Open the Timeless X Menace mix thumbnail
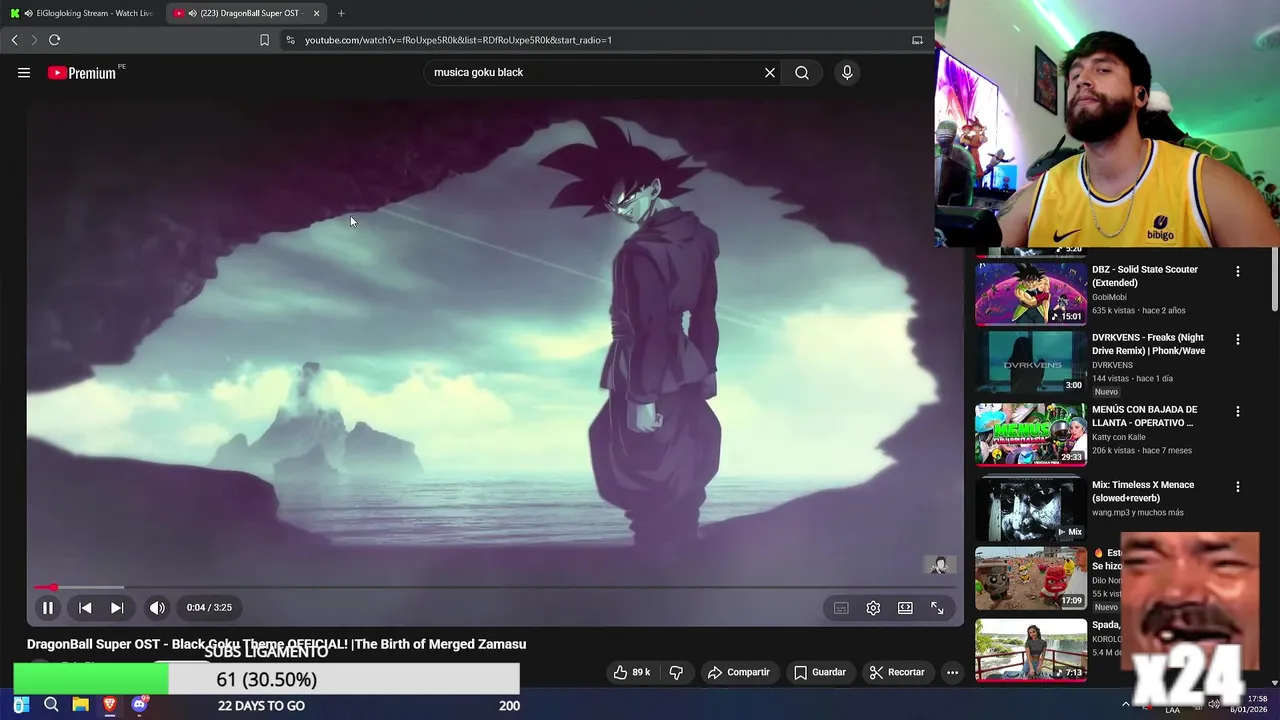 [1031, 509]
